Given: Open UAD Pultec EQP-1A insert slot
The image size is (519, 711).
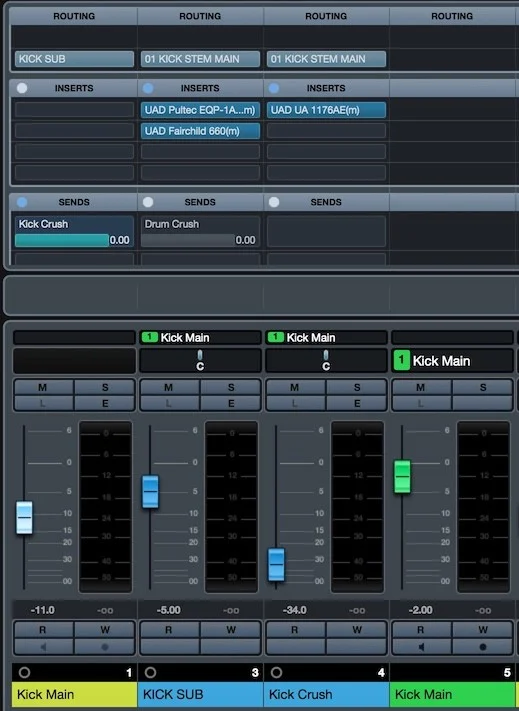Looking at the screenshot, I should 200,110.
